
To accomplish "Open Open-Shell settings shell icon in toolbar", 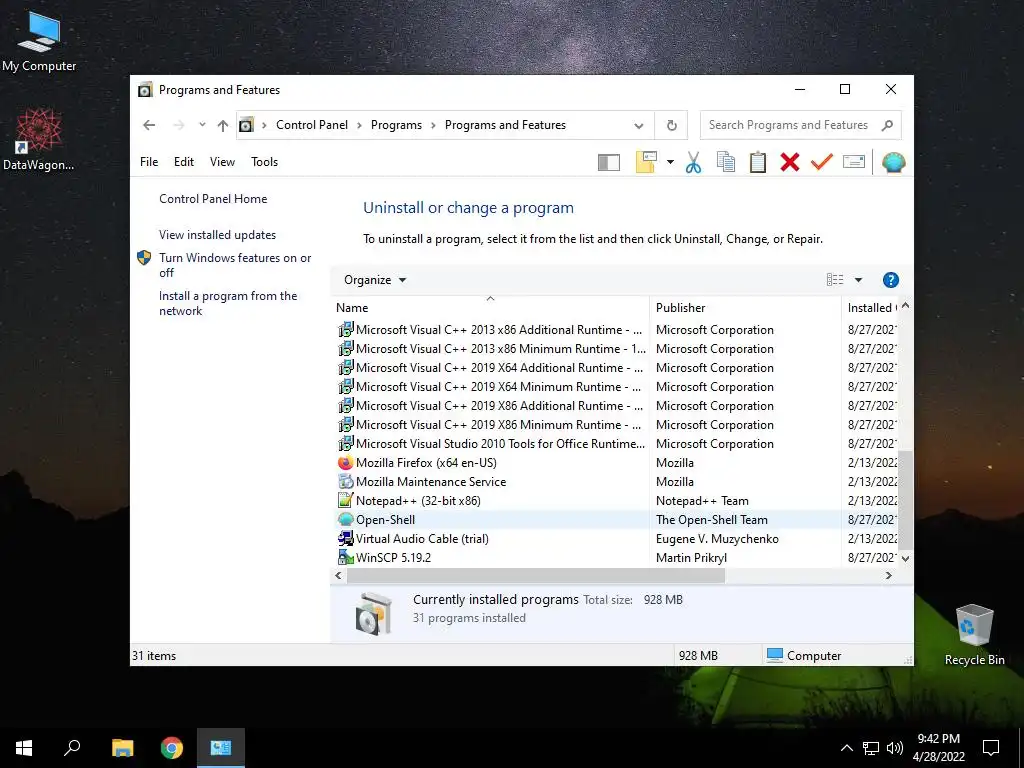I will point(893,162).
